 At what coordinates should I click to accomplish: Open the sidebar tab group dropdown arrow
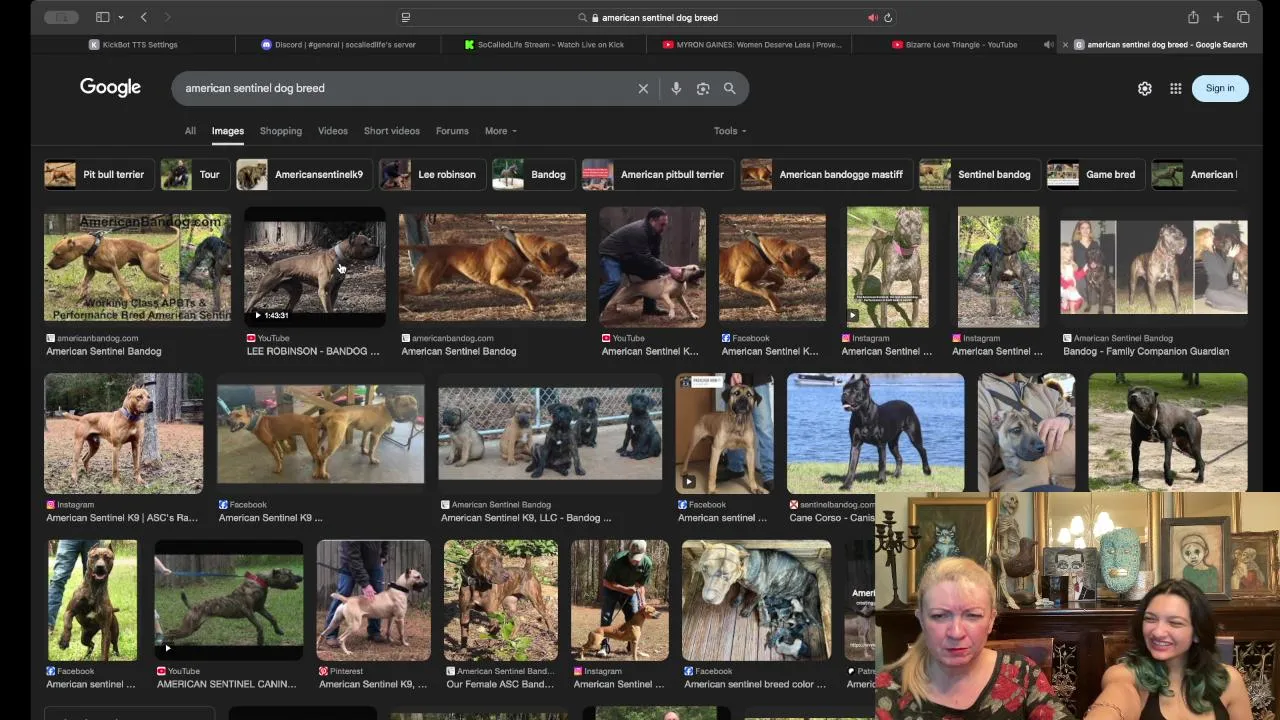(121, 17)
